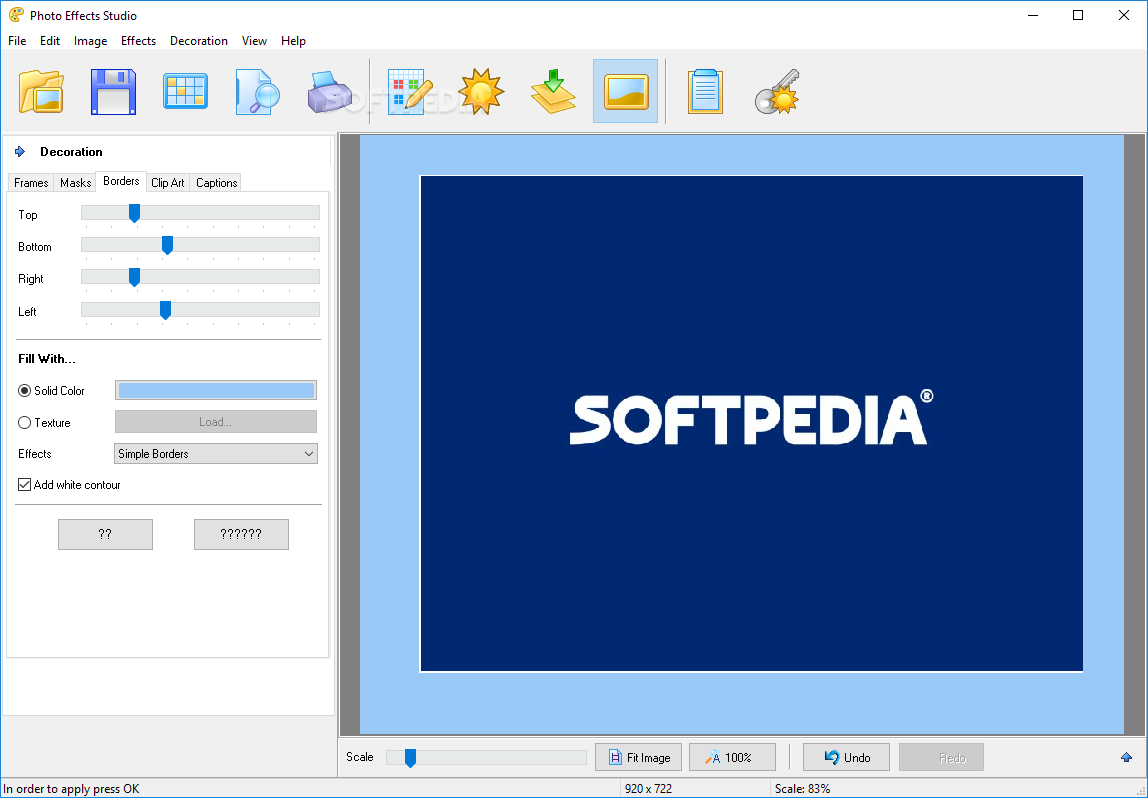Click the layers download arrow icon
Image resolution: width=1148 pixels, height=798 pixels.
point(554,92)
